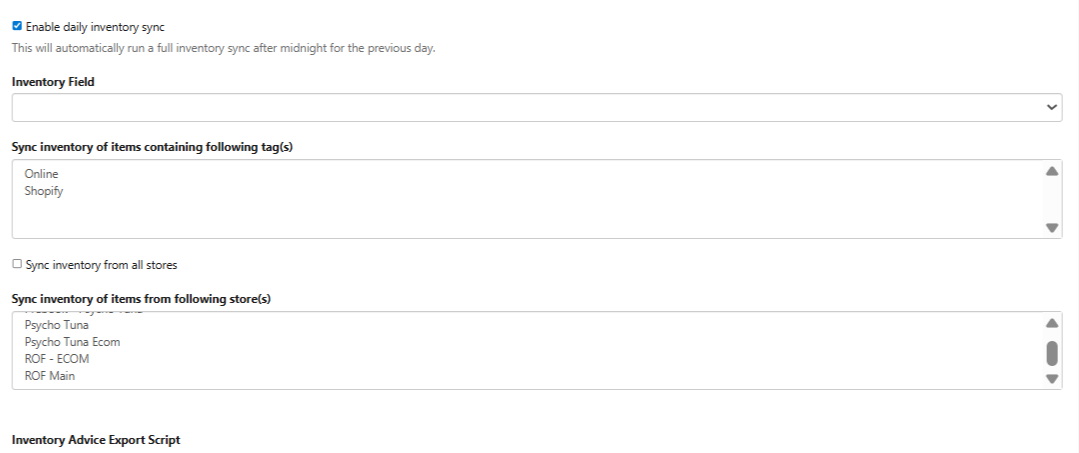The width and height of the screenshot is (1079, 453).
Task: Click the stores list scroll-up arrow
Action: click(1051, 324)
